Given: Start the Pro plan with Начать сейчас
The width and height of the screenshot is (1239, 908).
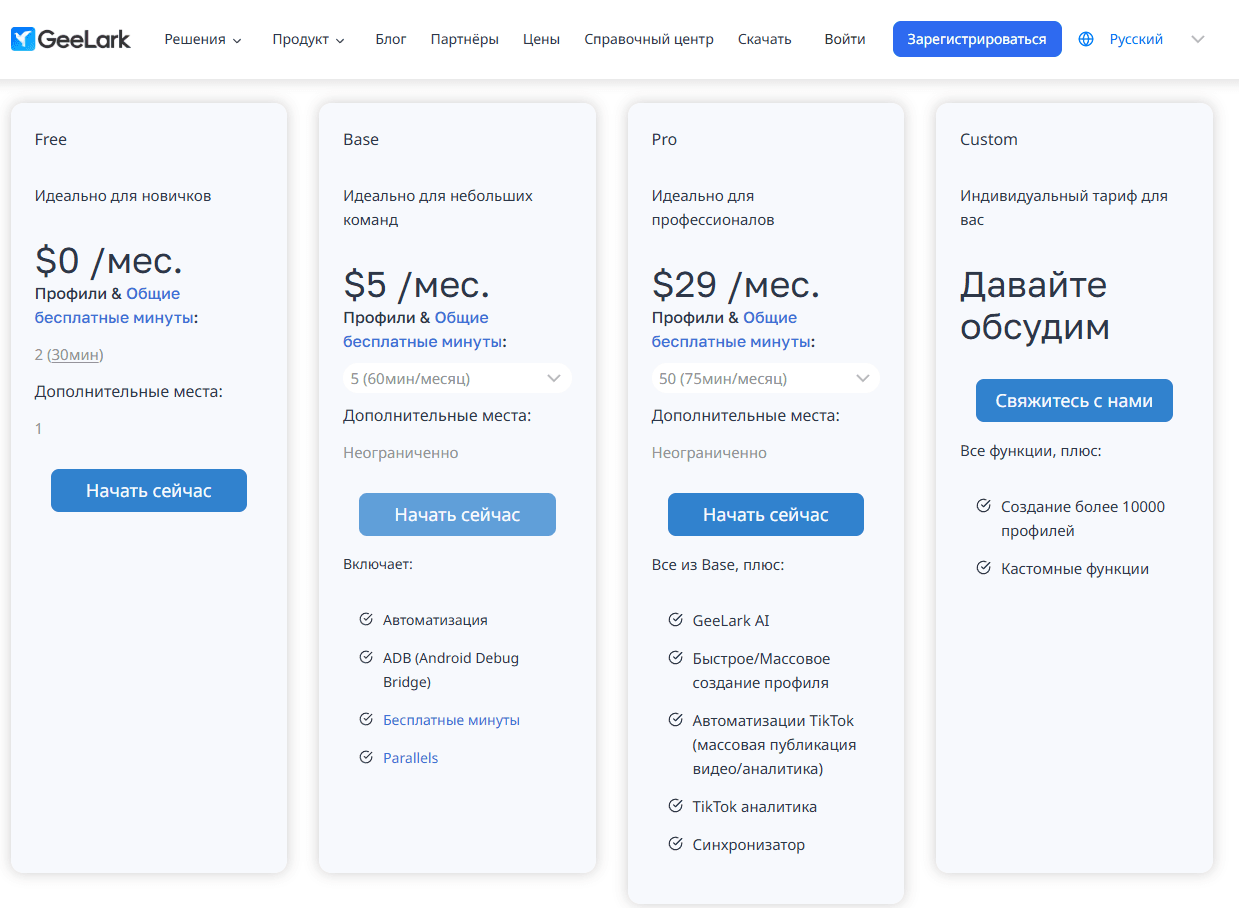Looking at the screenshot, I should [x=765, y=515].
